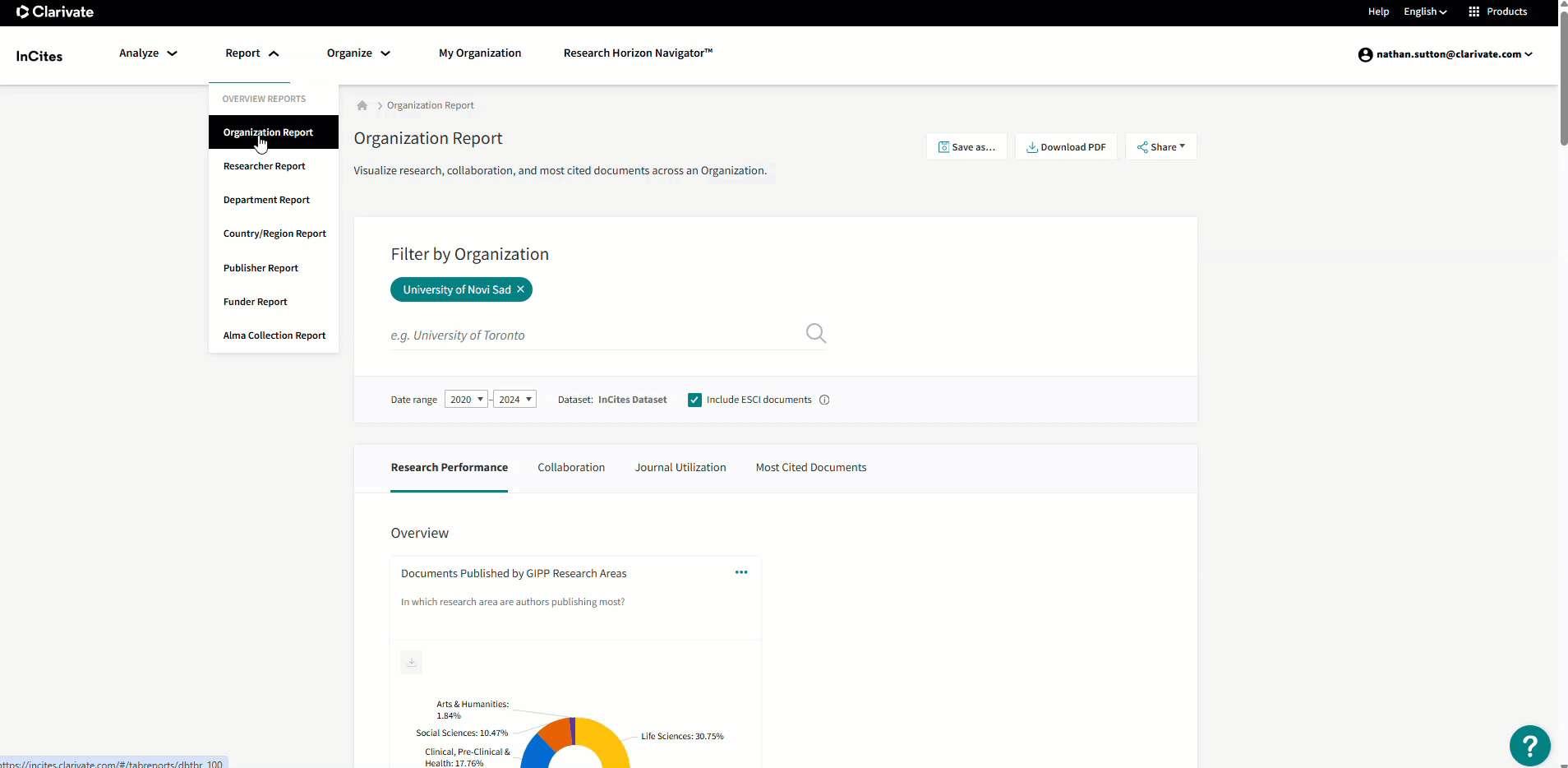Click the Clarivate logo
This screenshot has height=768, width=1568.
coord(55,12)
